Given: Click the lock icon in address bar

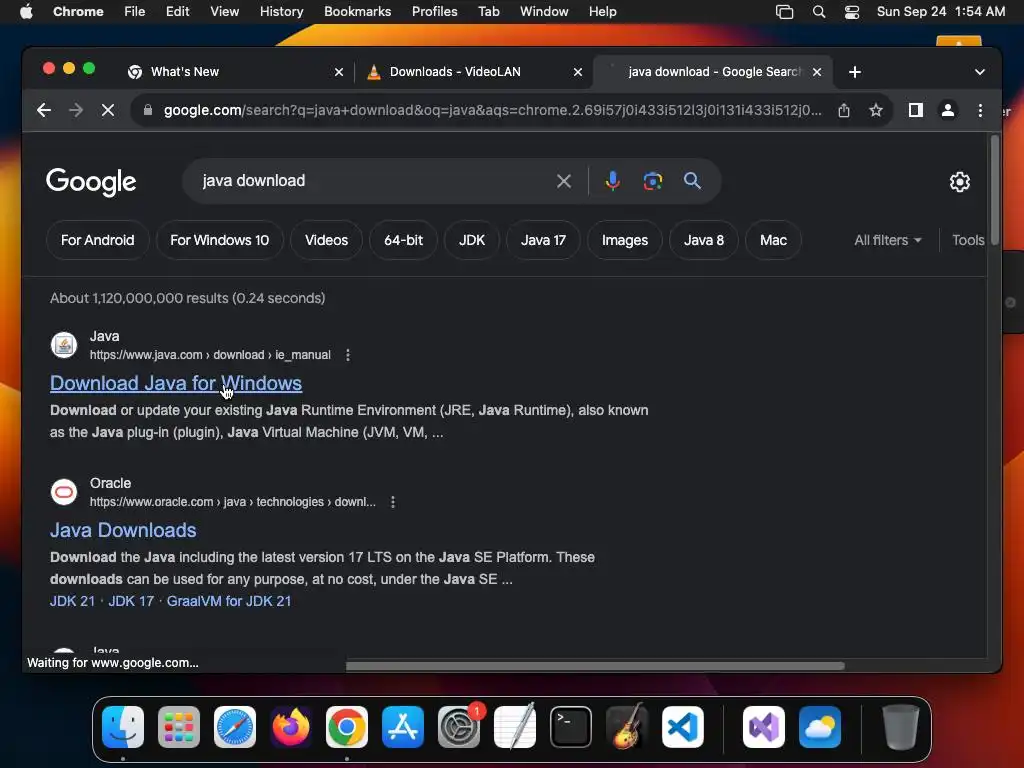Looking at the screenshot, I should 148,110.
